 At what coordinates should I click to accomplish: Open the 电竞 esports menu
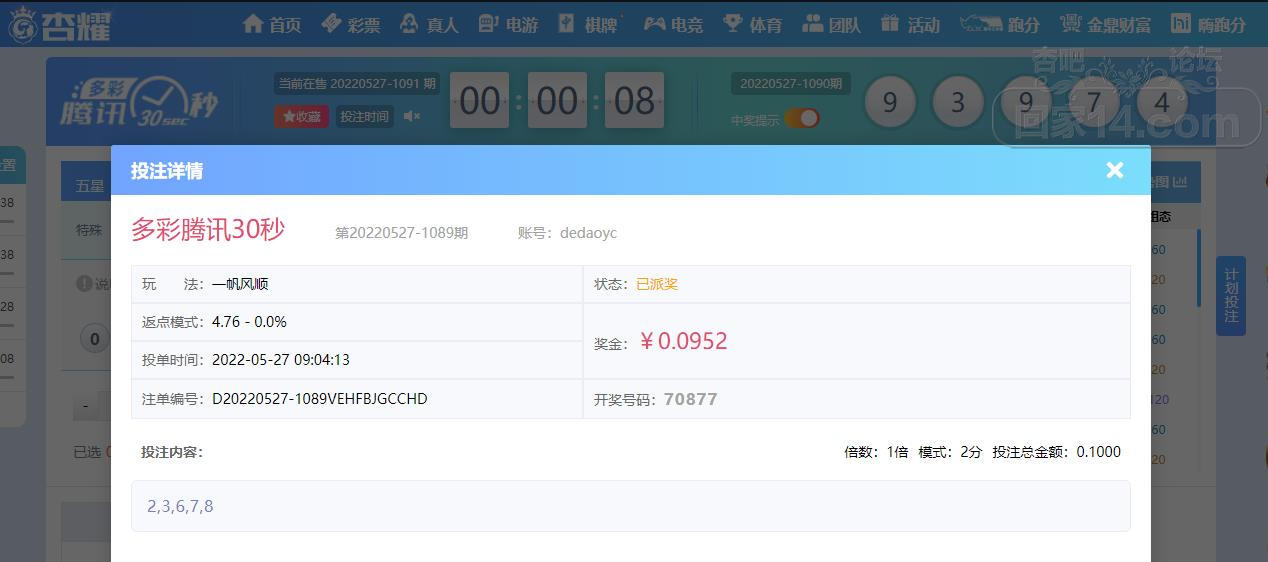(673, 24)
